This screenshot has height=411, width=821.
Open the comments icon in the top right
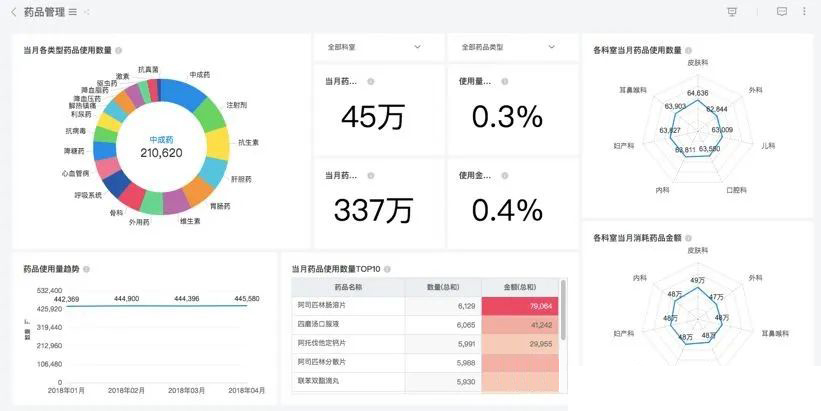click(x=782, y=12)
